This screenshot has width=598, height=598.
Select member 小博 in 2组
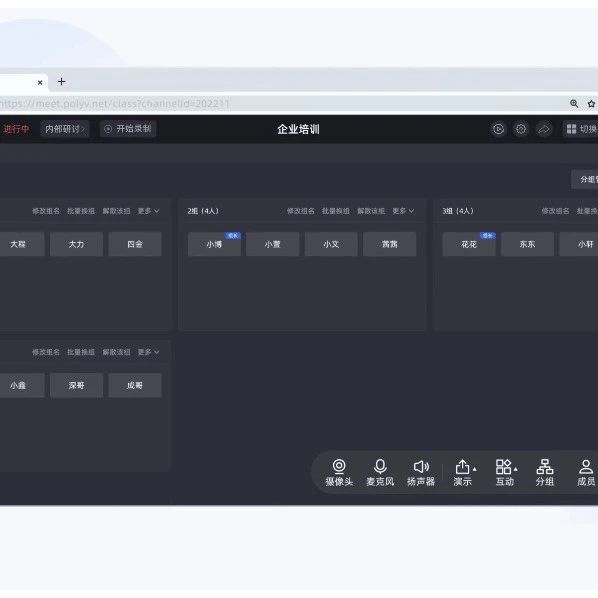[x=214, y=244]
